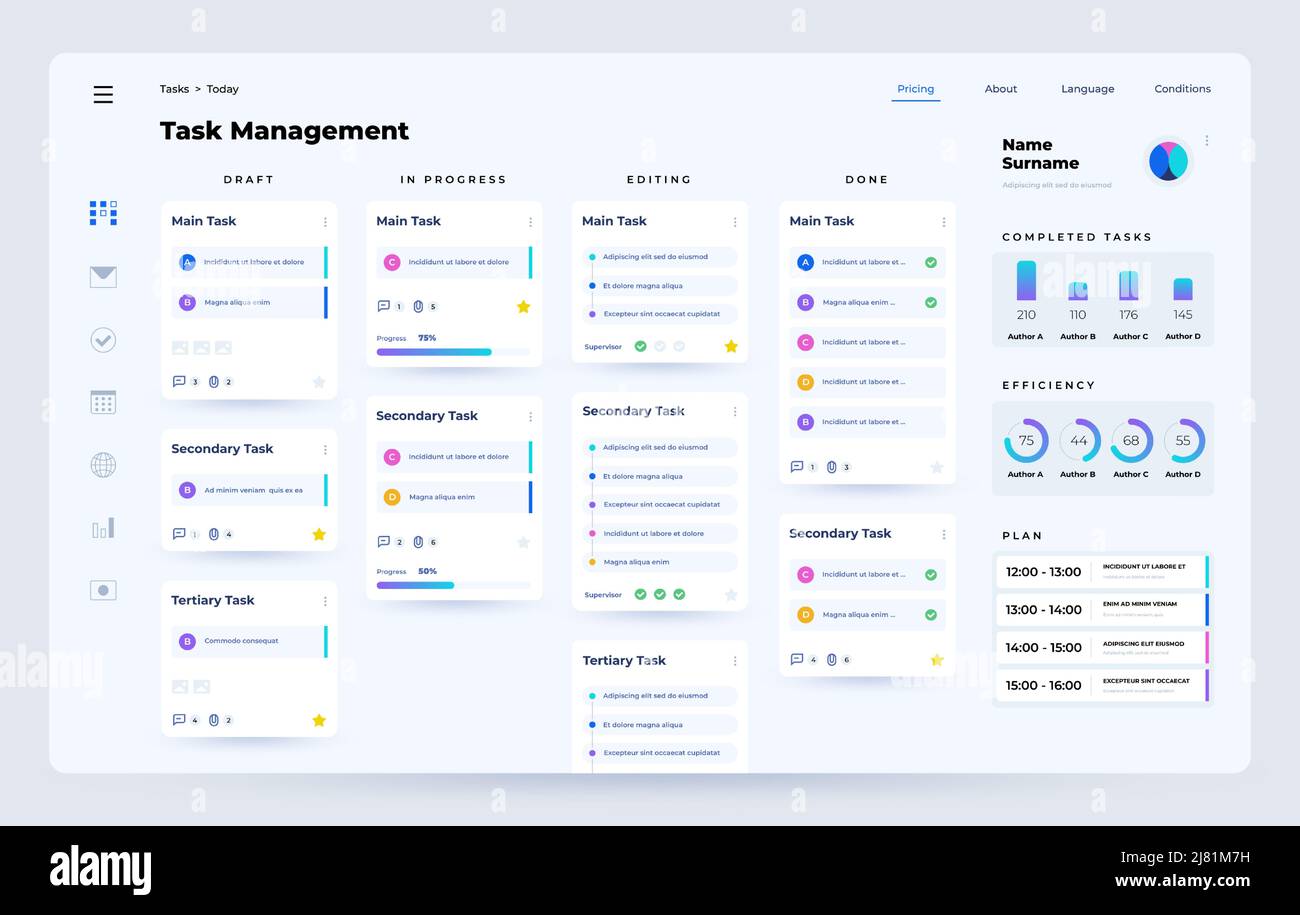Open the mail envelope icon in sidebar
This screenshot has width=1300, height=915.
click(103, 277)
